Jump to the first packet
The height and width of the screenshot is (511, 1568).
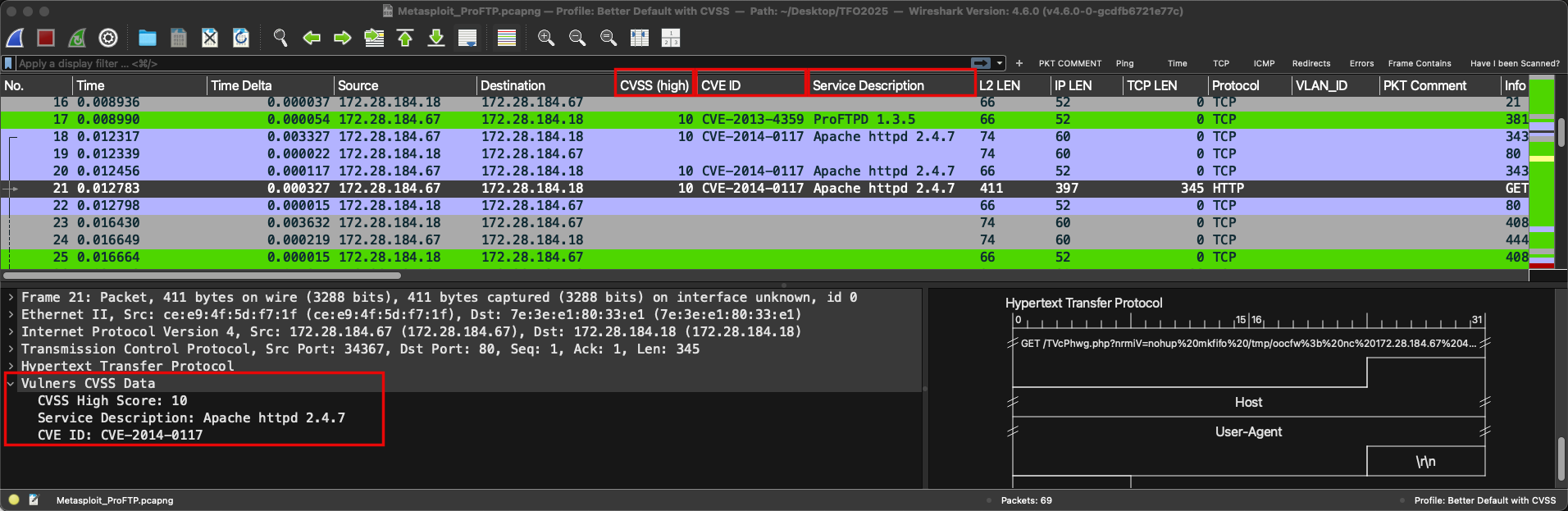click(405, 38)
